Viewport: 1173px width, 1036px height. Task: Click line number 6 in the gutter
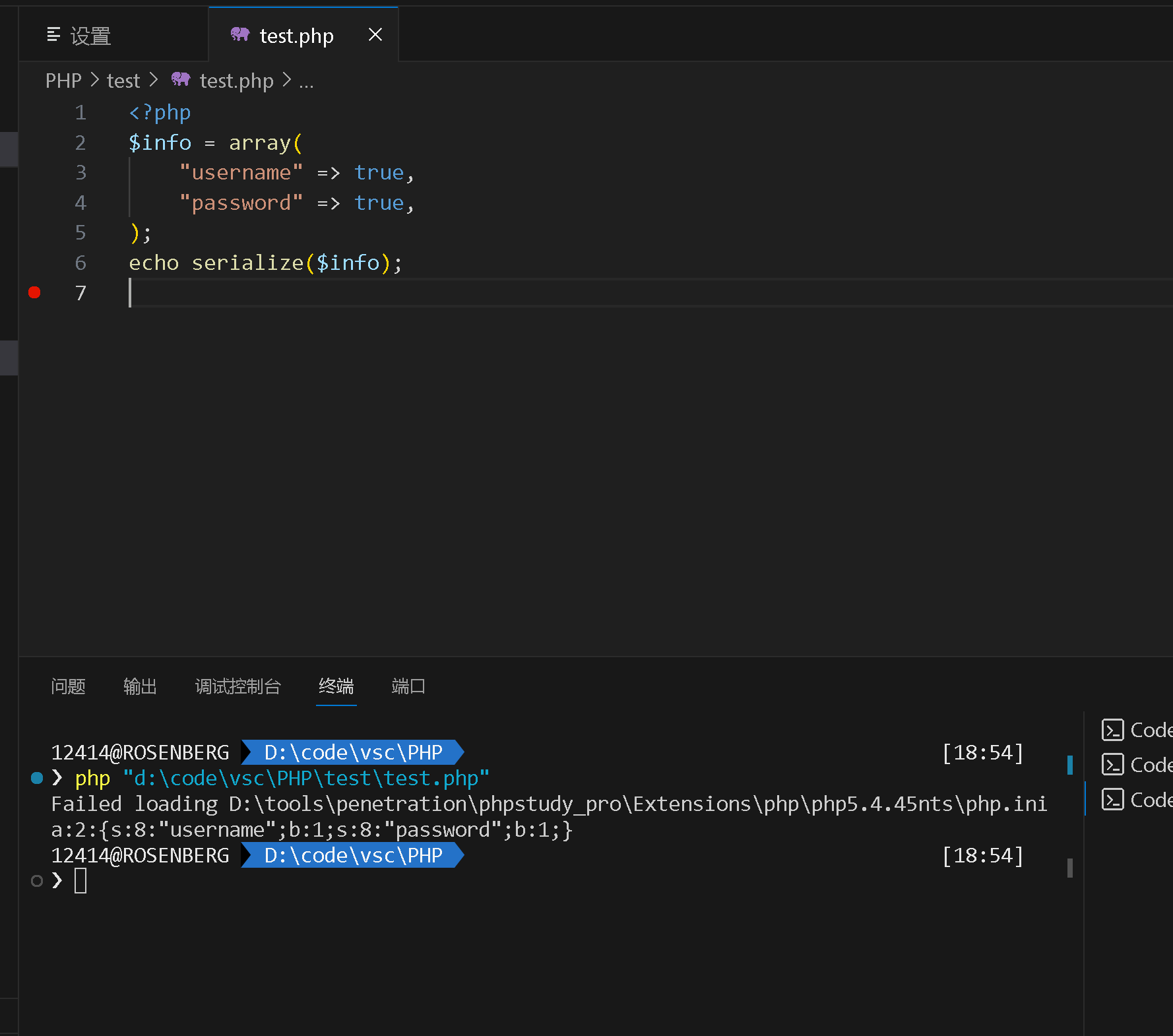80,263
